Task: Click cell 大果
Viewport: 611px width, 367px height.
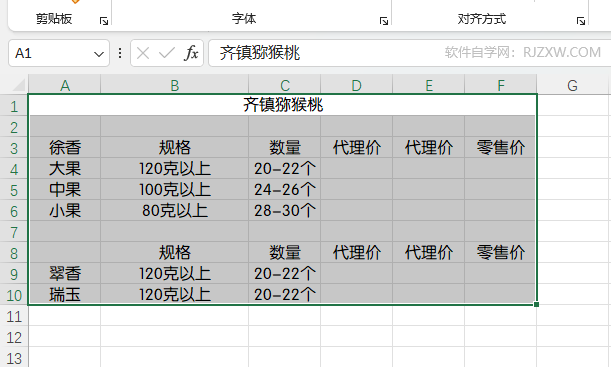Action: click(x=65, y=169)
